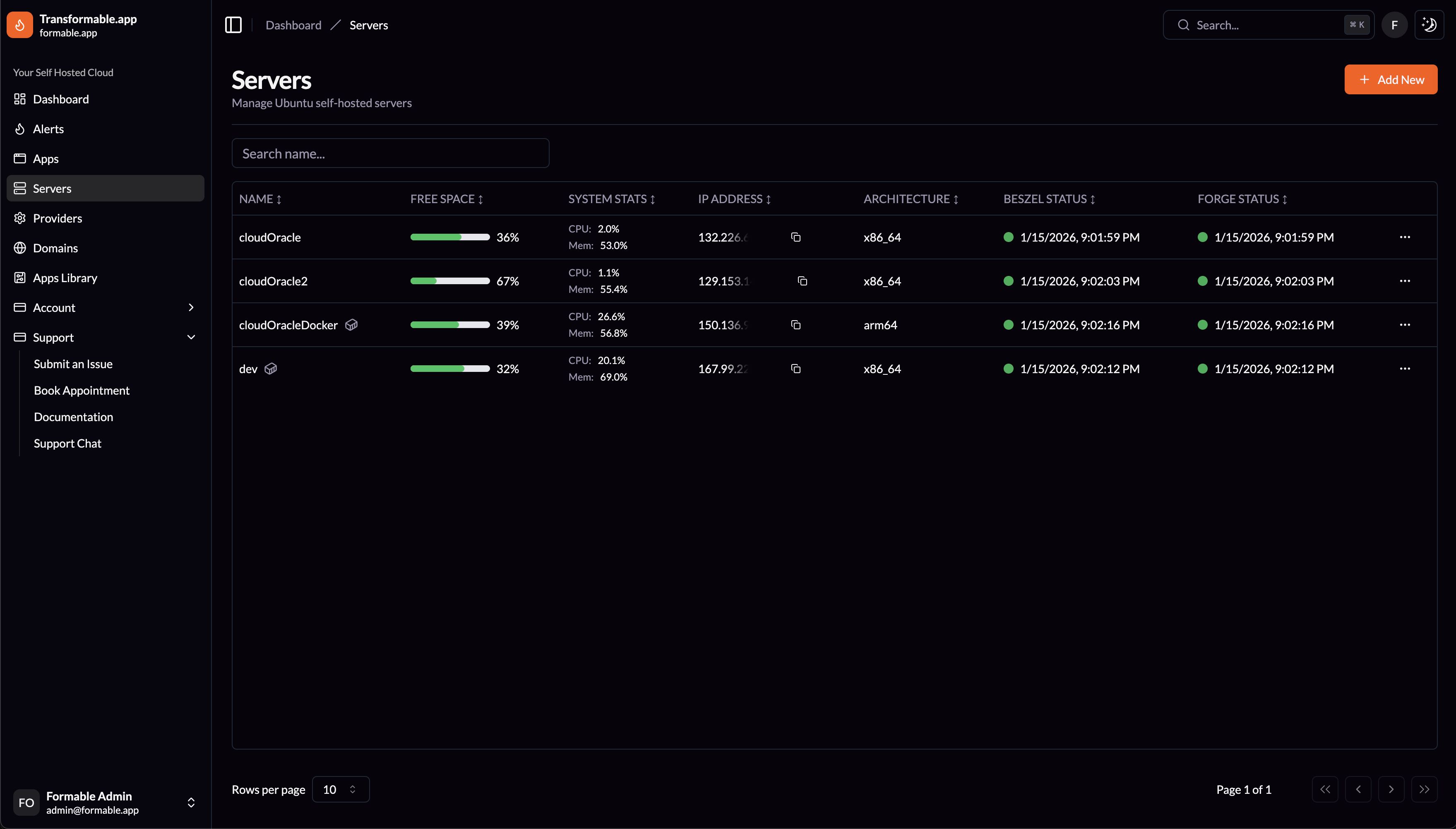Open Support Chat
The width and height of the screenshot is (1456, 829).
coord(67,443)
